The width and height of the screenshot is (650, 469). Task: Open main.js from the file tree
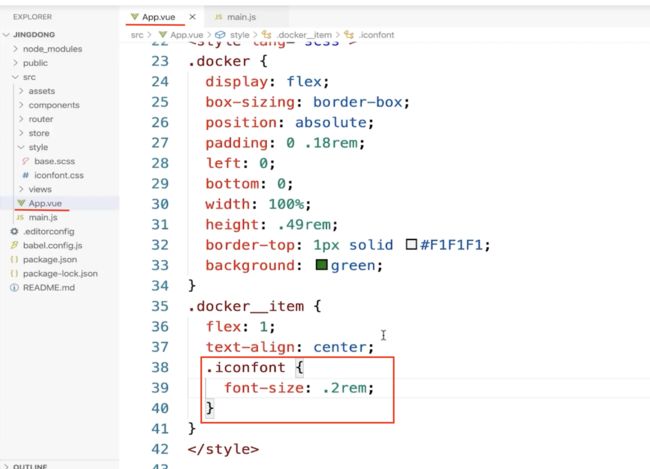(43, 217)
